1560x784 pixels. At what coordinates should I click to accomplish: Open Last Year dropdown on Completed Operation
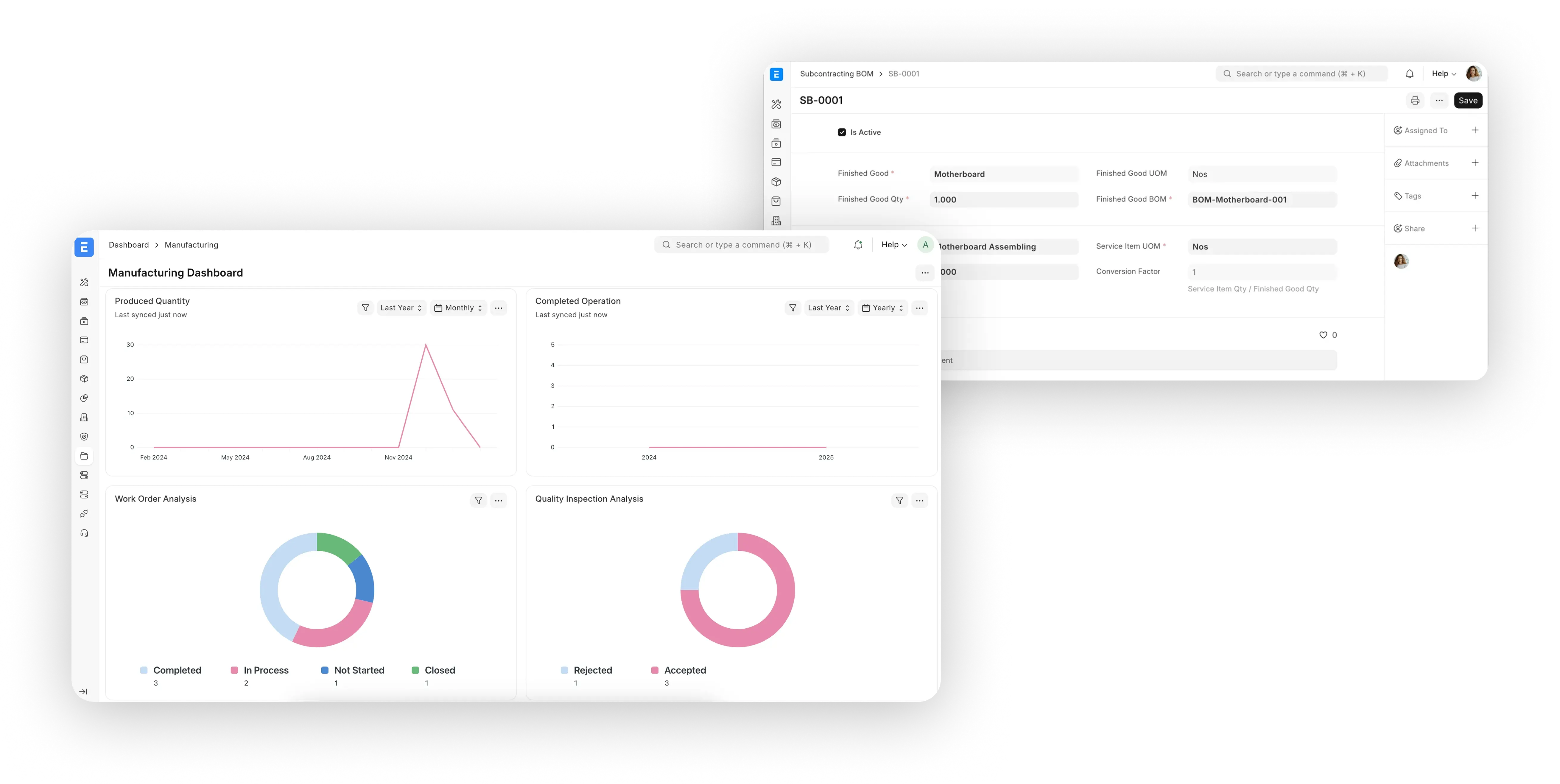(x=829, y=308)
